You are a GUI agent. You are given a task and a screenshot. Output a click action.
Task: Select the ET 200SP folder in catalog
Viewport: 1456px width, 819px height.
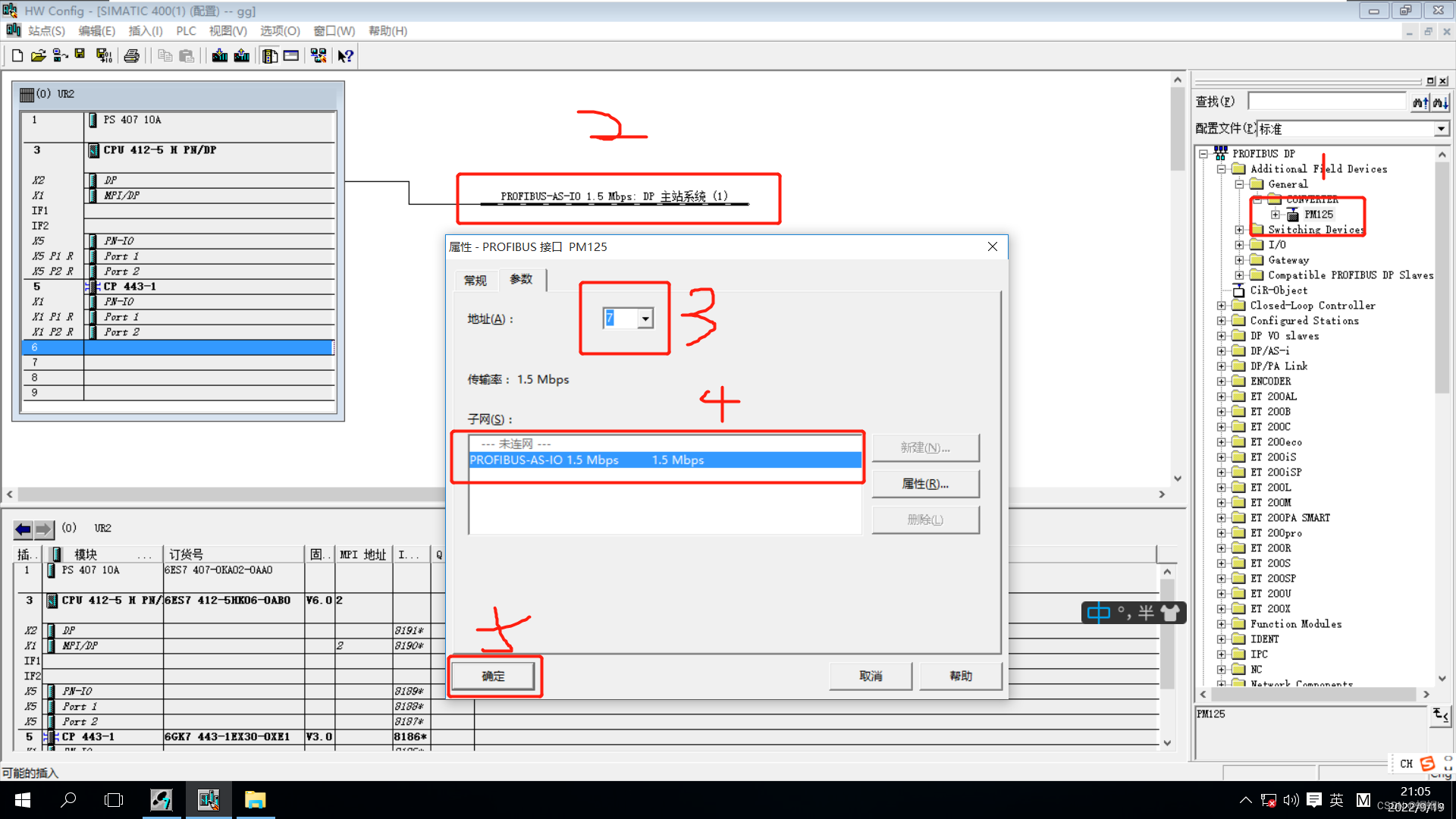pos(1272,579)
